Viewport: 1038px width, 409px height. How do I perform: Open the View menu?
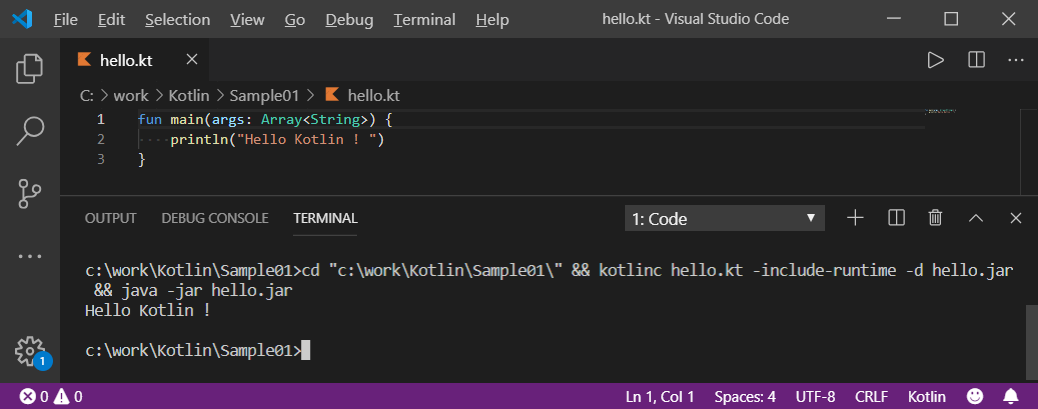pyautogui.click(x=248, y=20)
